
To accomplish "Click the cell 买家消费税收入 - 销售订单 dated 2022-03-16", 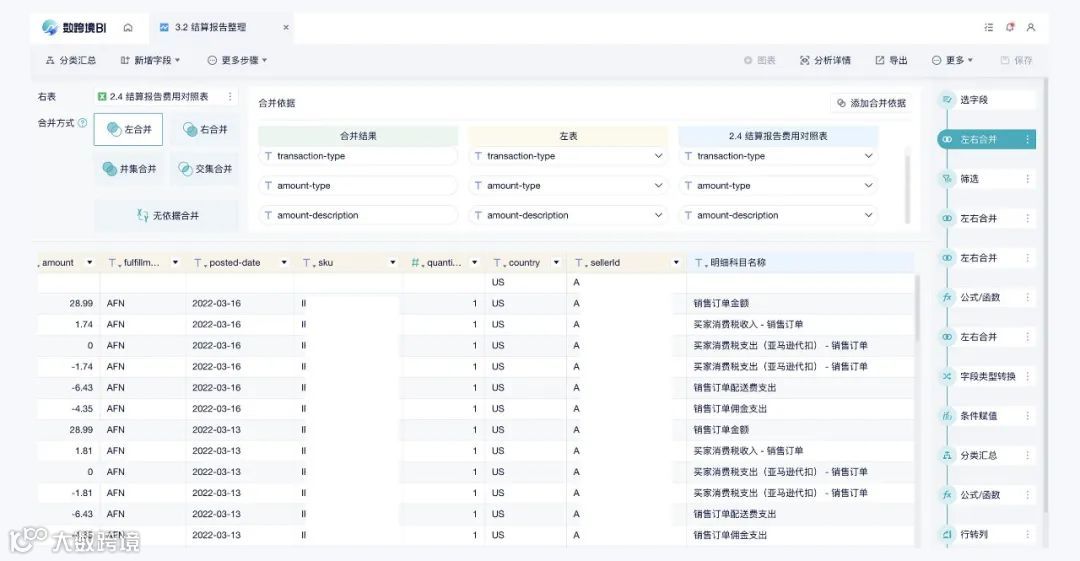I will 800,325.
